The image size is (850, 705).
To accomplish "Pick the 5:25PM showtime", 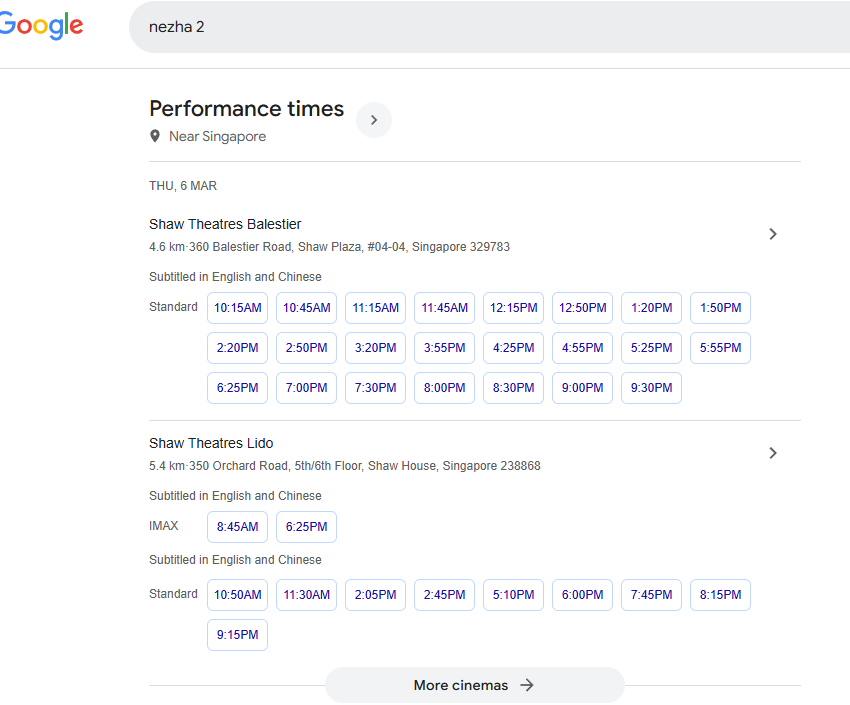I will 651,348.
